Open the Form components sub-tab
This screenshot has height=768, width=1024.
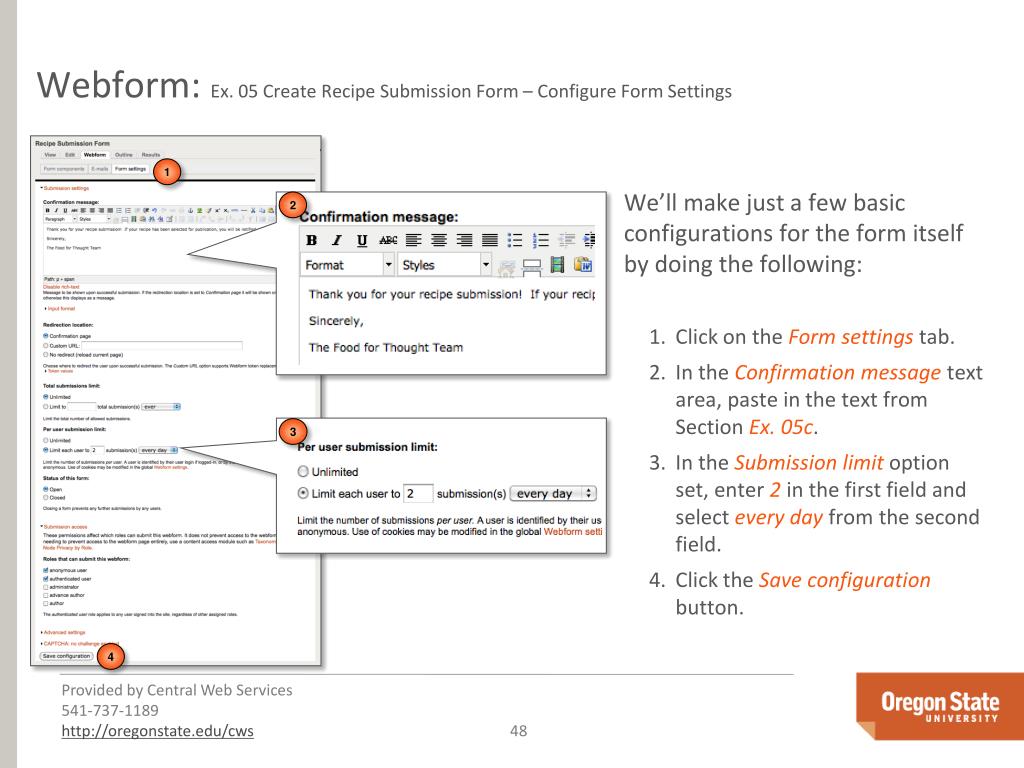64,168
